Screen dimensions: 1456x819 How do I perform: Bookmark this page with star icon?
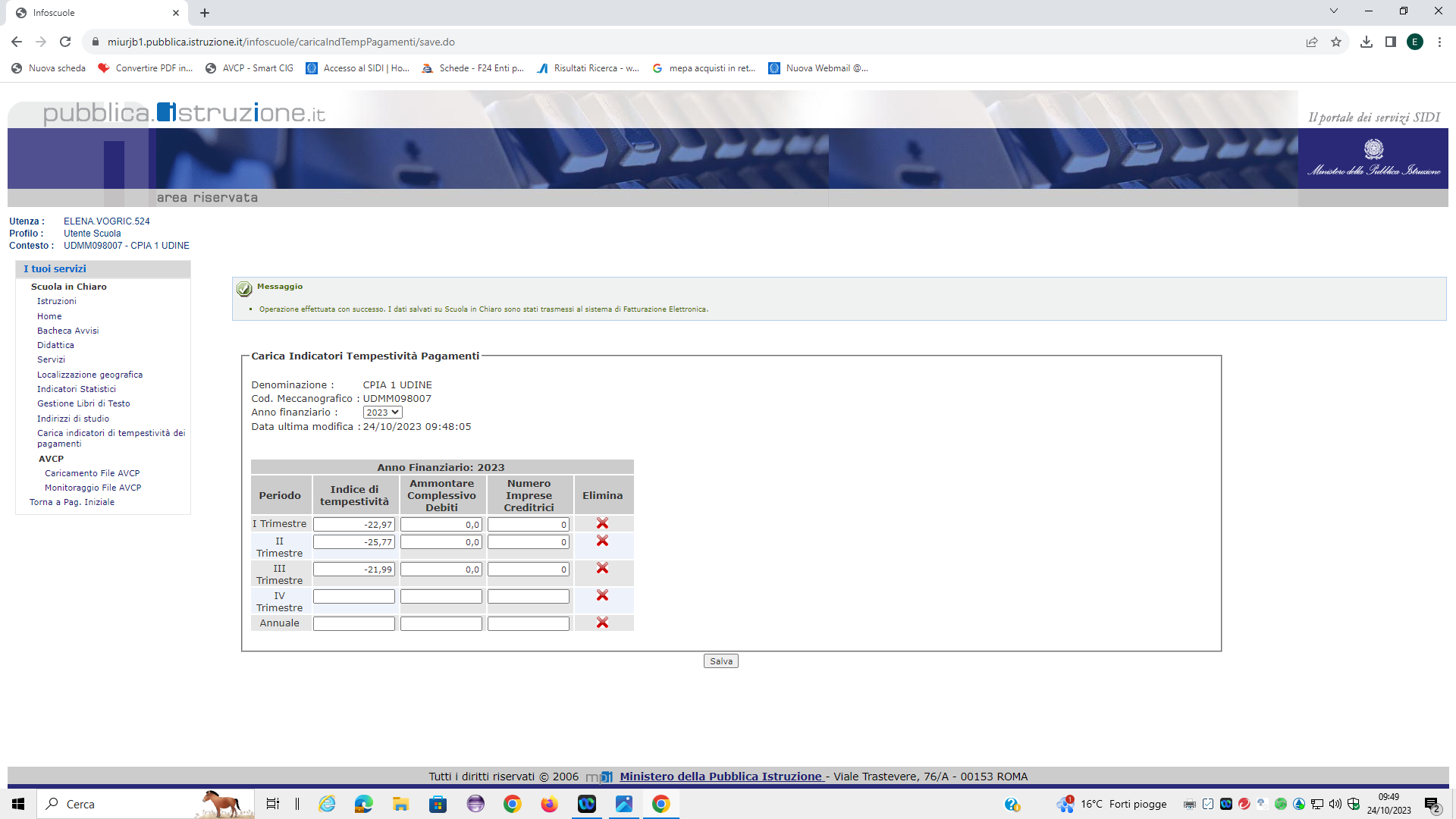pos(1336,42)
